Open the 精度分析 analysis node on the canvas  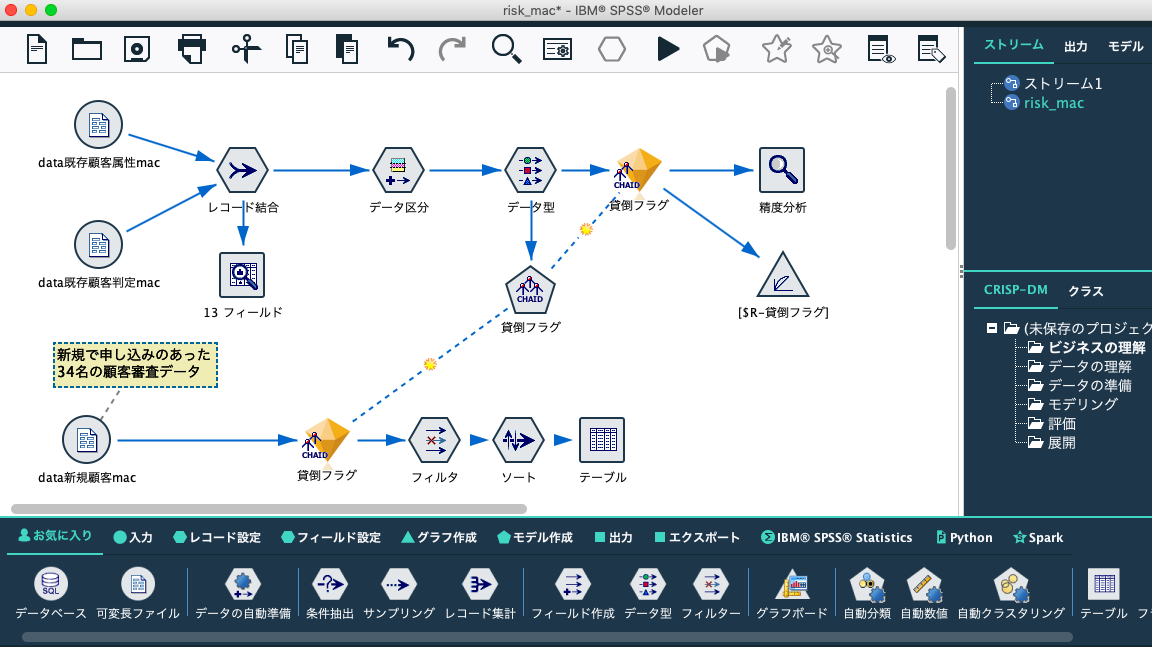pos(782,170)
